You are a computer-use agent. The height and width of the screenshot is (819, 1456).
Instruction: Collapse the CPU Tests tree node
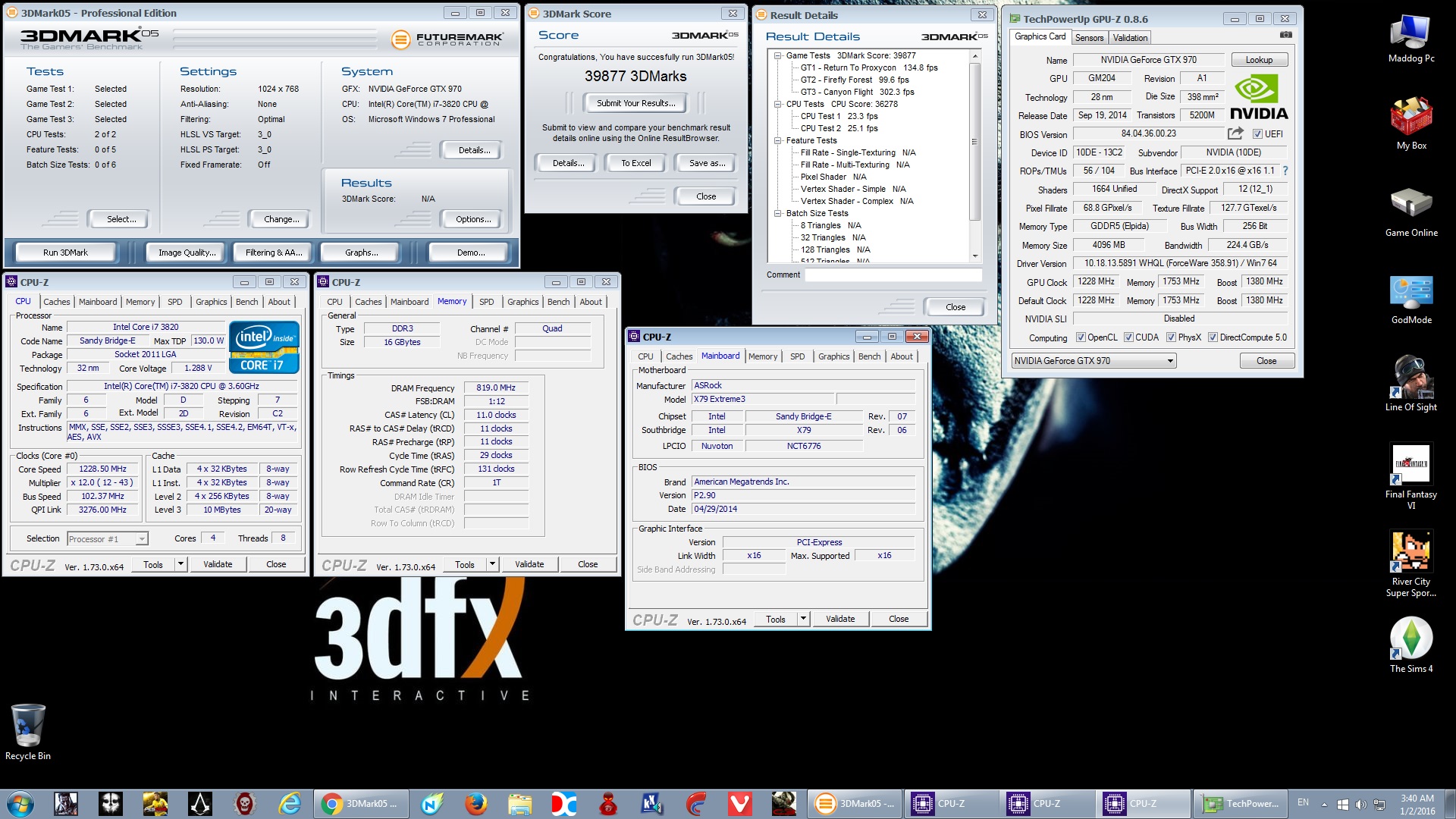pyautogui.click(x=778, y=104)
